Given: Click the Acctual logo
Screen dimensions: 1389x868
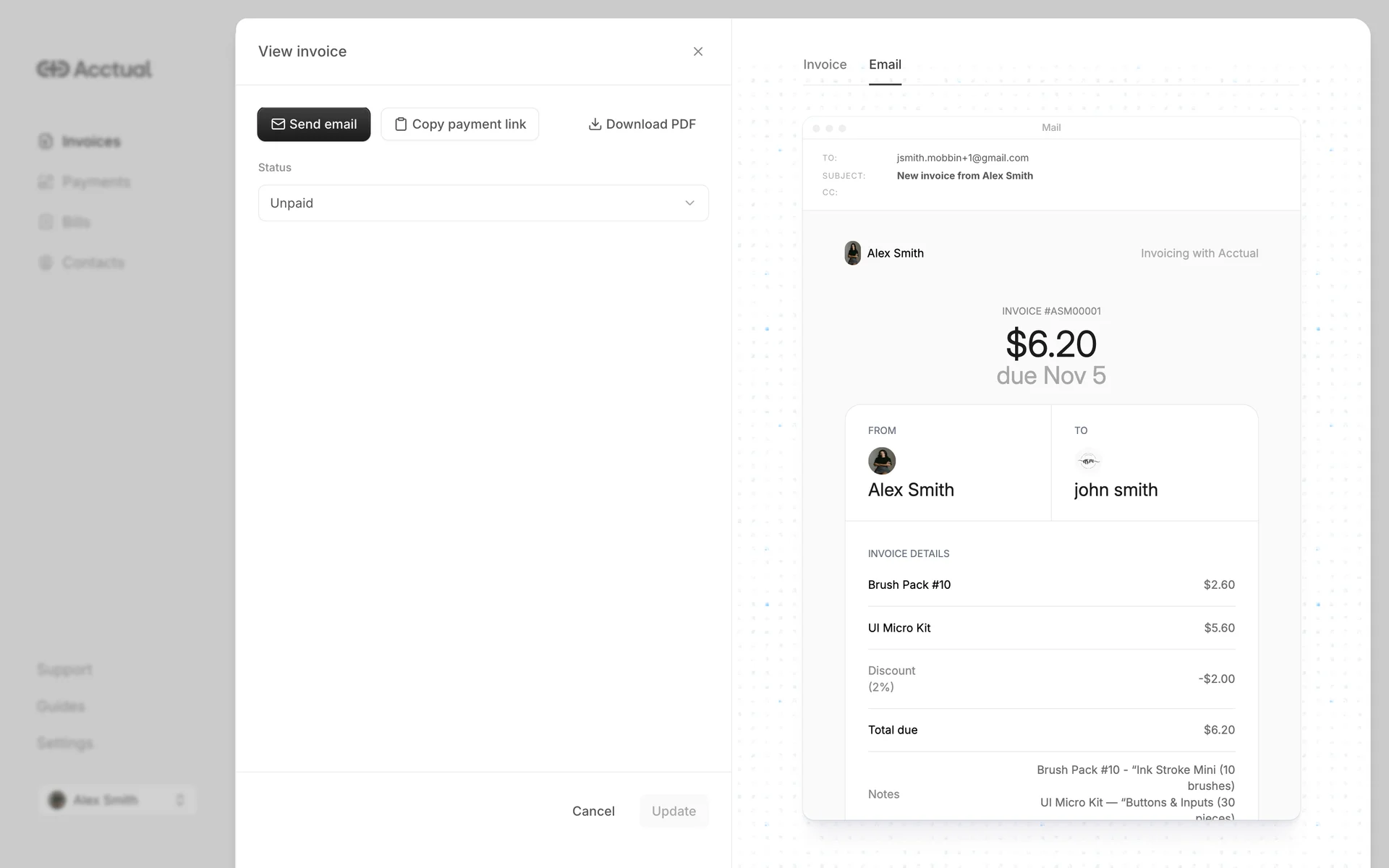Looking at the screenshot, I should (94, 69).
